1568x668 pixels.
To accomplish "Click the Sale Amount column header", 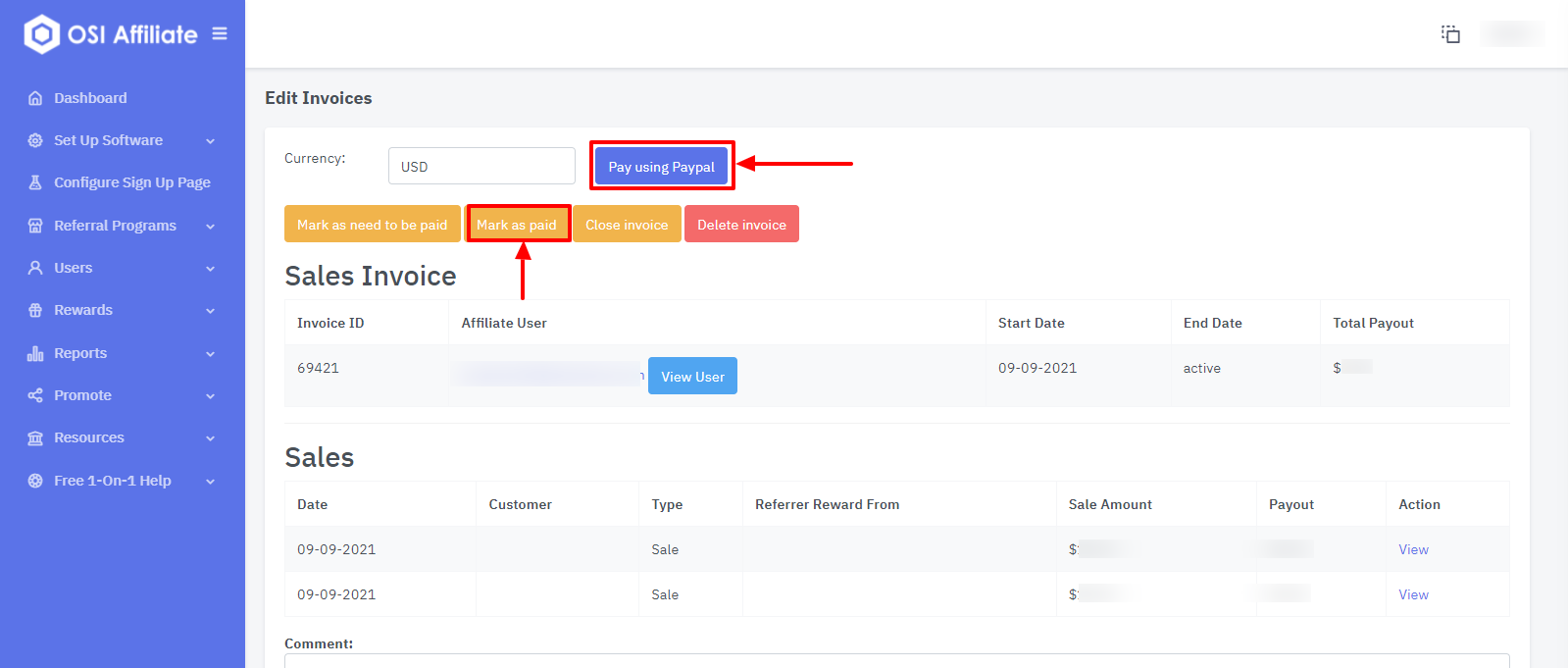I will click(1110, 504).
